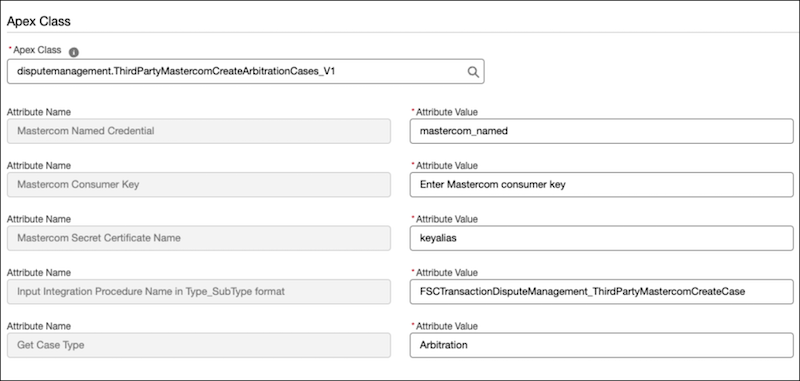Click the disabled Mastercom Consumer Key field
Screen dimensions: 800x381
[x=199, y=185]
